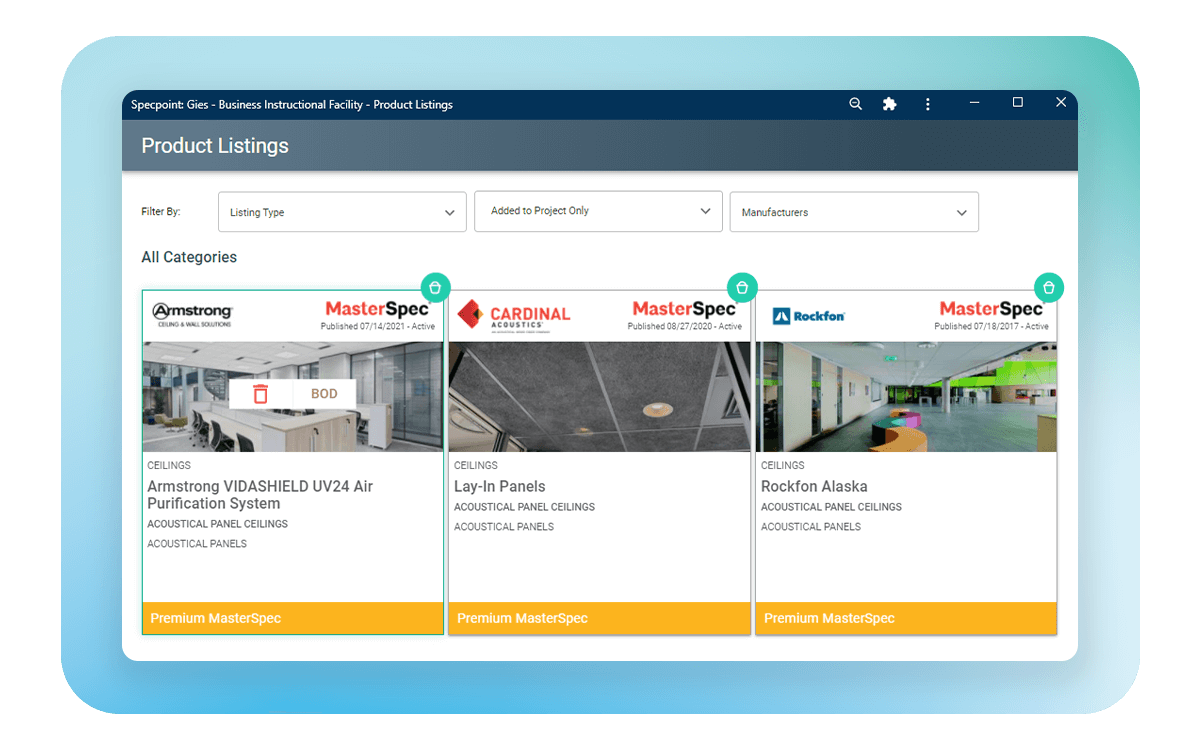Click the All Categories heading
1200x750 pixels.
pos(189,257)
